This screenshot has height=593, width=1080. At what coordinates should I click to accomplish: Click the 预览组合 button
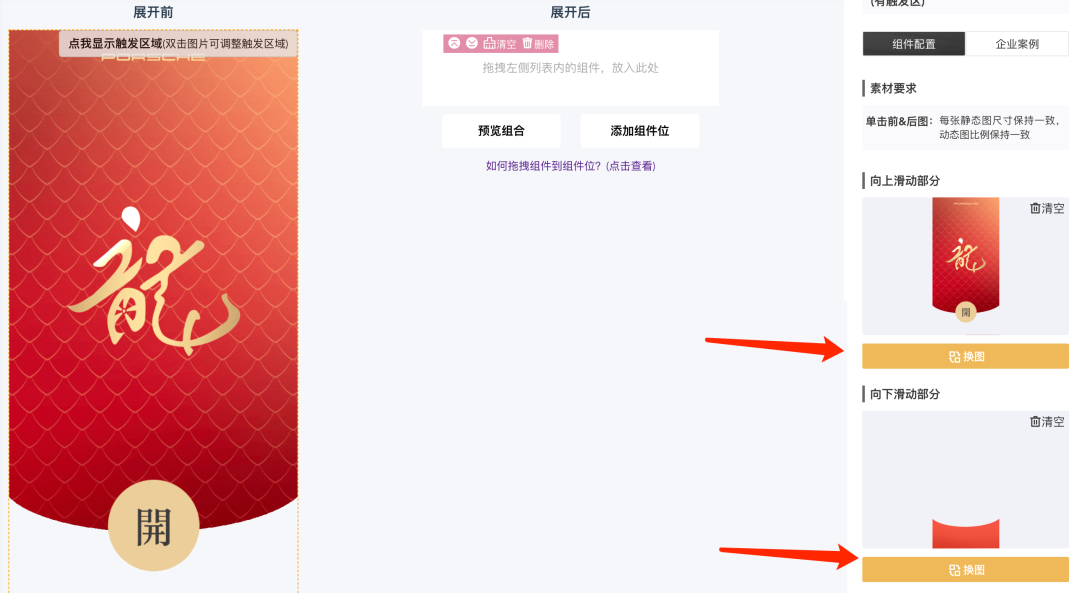coord(501,131)
